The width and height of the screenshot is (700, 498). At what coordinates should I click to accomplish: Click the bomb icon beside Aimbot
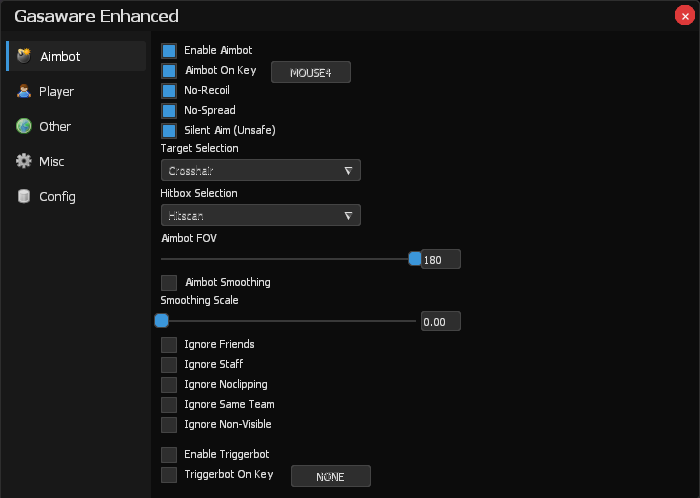[x=23, y=56]
